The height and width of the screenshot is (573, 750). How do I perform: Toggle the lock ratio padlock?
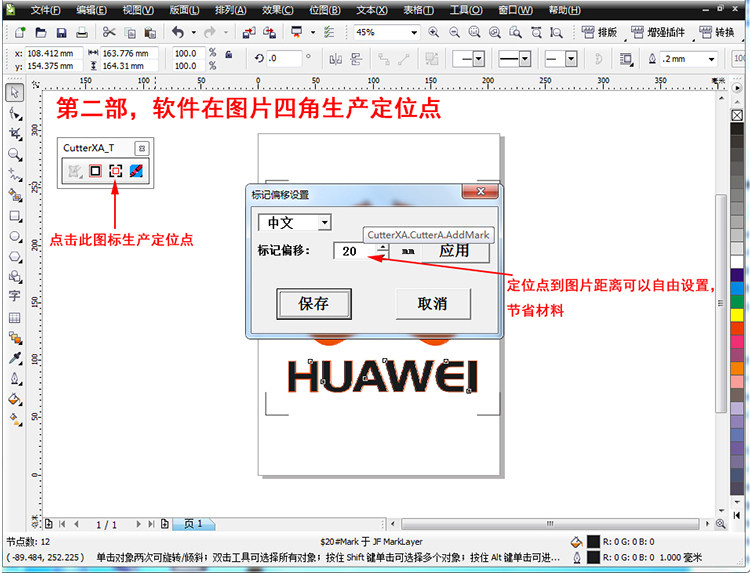pyautogui.click(x=229, y=54)
